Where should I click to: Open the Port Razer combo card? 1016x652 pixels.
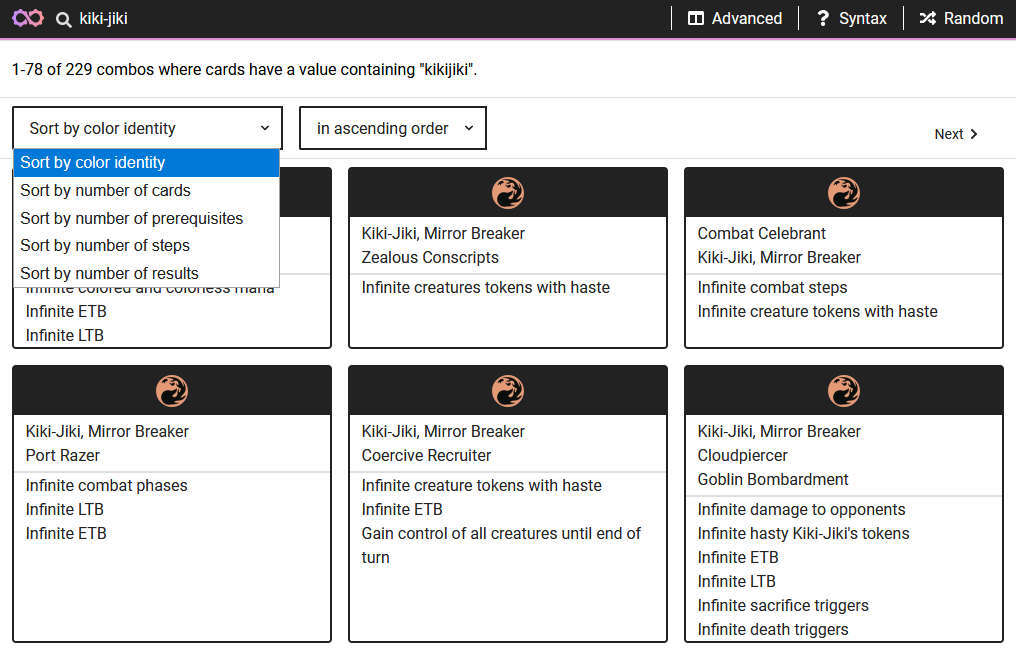171,500
